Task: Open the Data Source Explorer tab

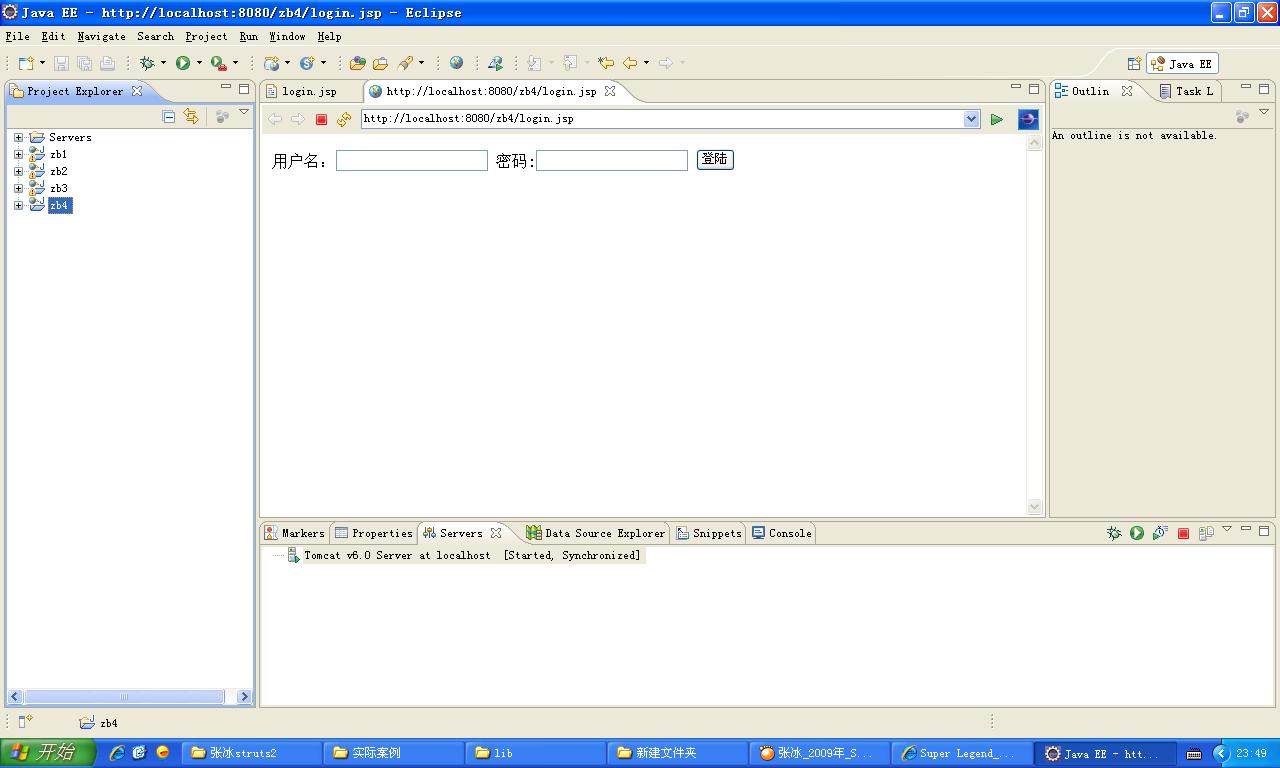Action: (596, 533)
